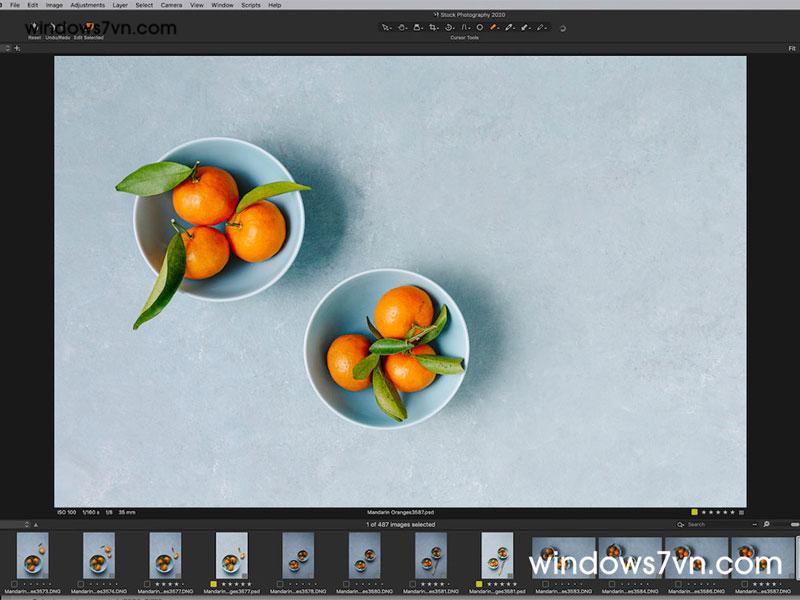
Task: Open the Layer menu
Action: click(x=120, y=5)
